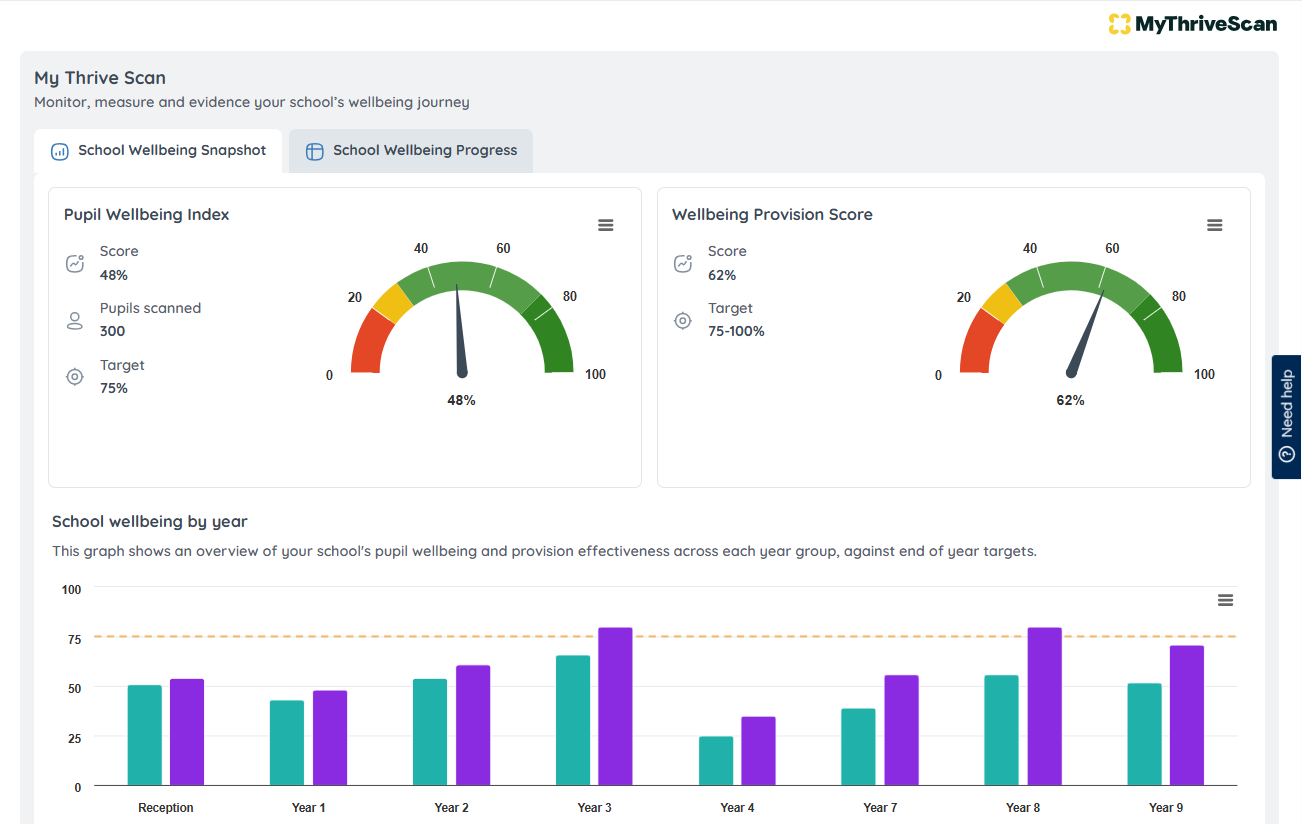The height and width of the screenshot is (824, 1302).
Task: Open the School wellbeing by year menu
Action: pyautogui.click(x=1225, y=600)
